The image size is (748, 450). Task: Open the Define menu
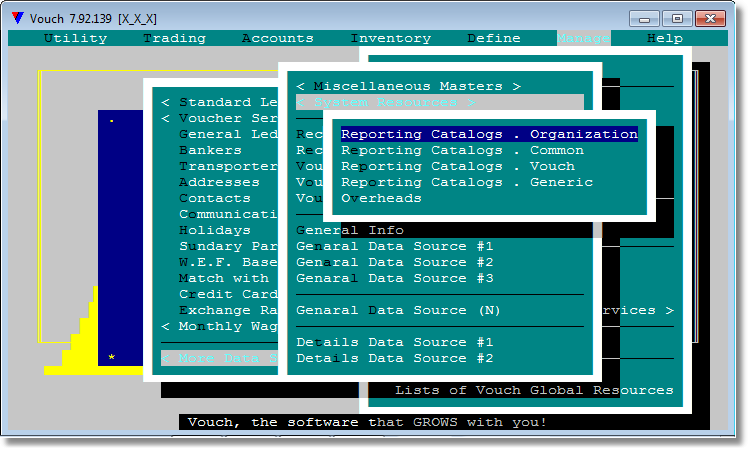click(494, 38)
